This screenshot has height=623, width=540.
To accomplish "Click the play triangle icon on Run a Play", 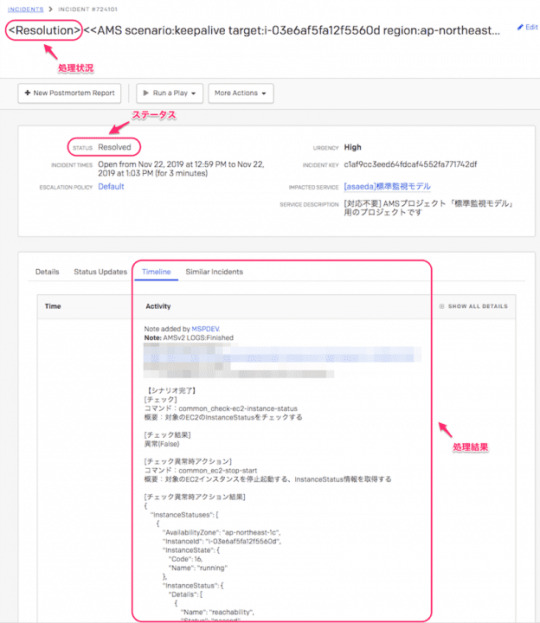I will click(146, 93).
